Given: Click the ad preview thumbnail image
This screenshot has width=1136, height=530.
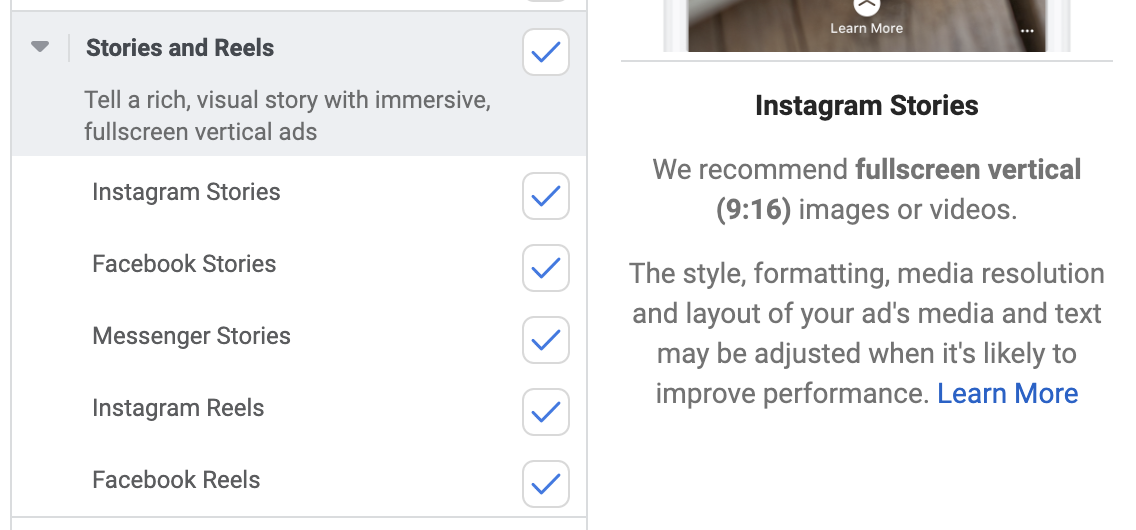Looking at the screenshot, I should 866,25.
